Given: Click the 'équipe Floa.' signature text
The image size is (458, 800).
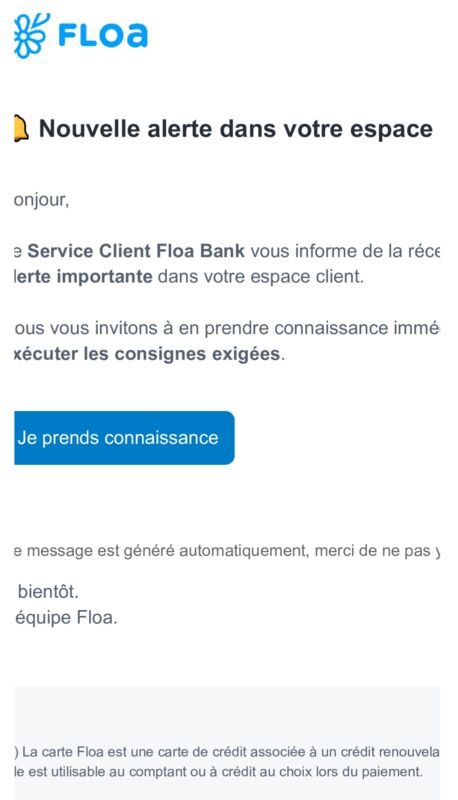Looking at the screenshot, I should (x=66, y=617).
